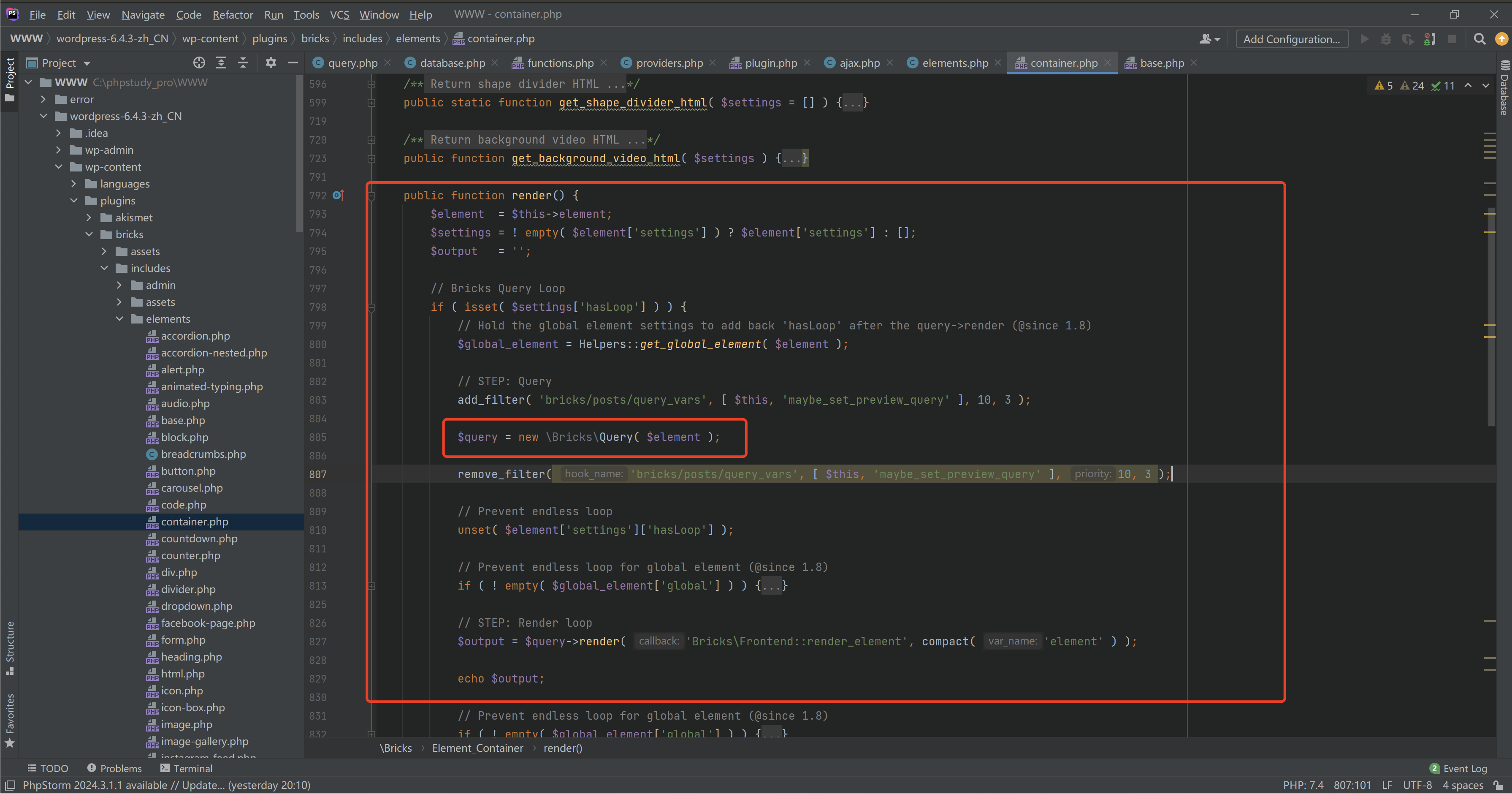This screenshot has width=1512, height=794.
Task: Open the TODO tool window
Action: 48,768
